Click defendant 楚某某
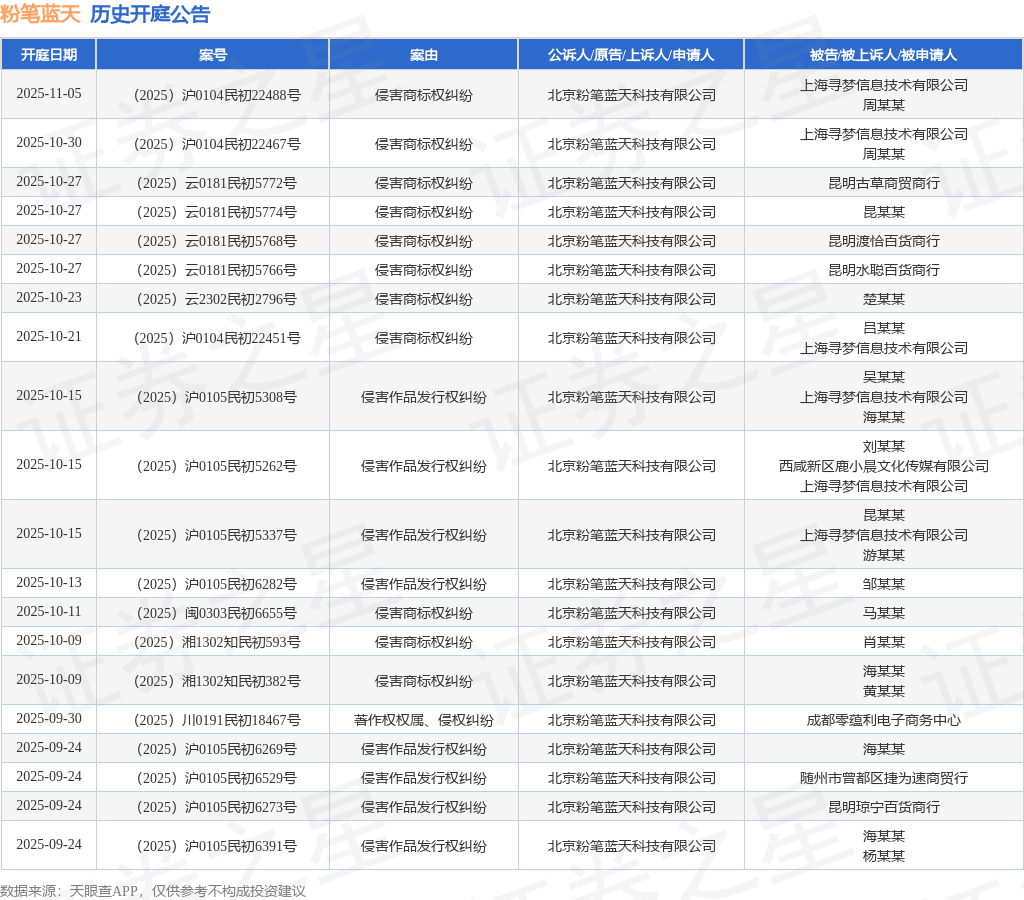1024x900 pixels. point(884,299)
